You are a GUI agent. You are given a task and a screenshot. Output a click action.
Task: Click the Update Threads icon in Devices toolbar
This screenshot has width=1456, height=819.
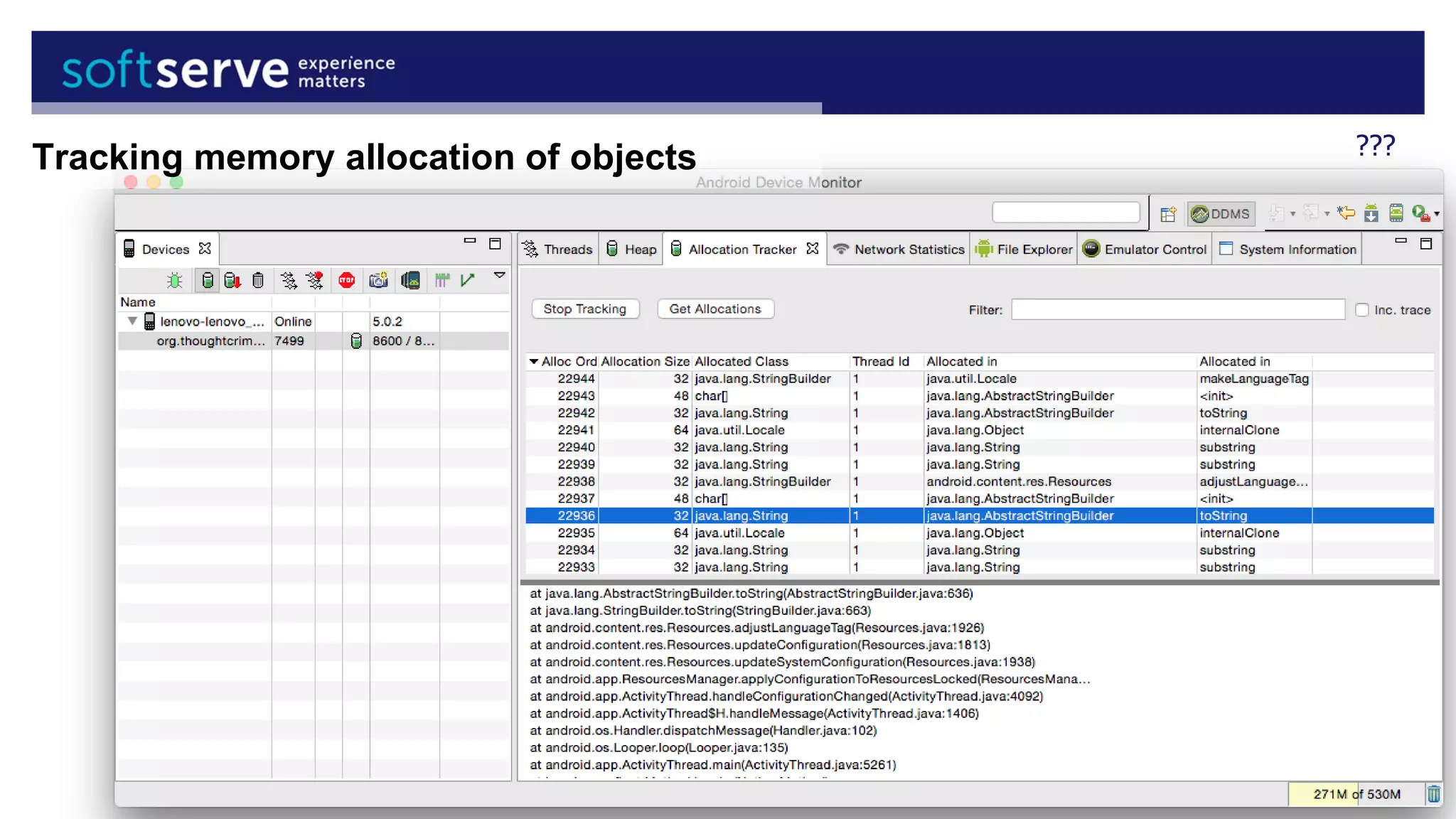tap(288, 281)
